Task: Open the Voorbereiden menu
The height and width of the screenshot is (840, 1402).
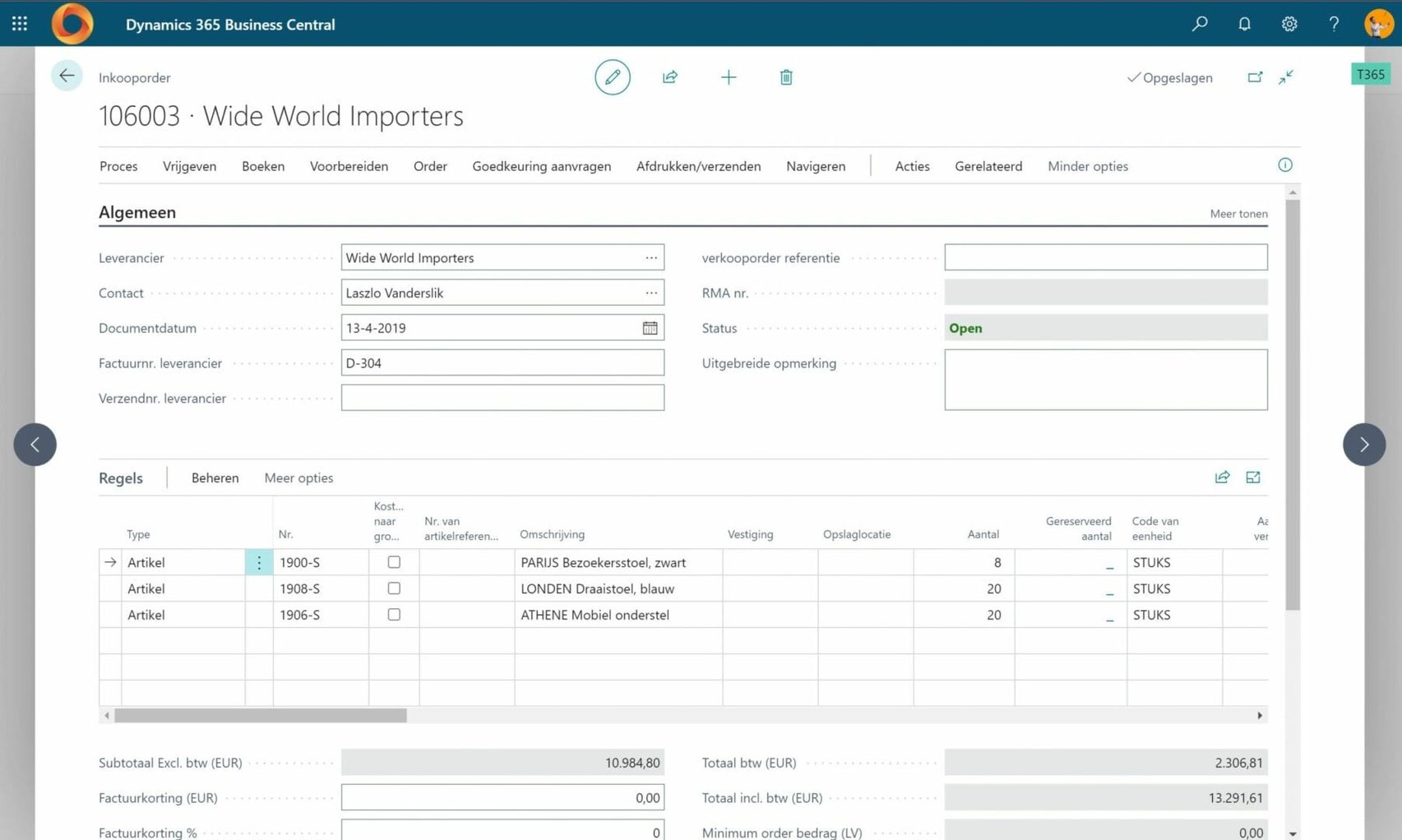Action: (349, 166)
